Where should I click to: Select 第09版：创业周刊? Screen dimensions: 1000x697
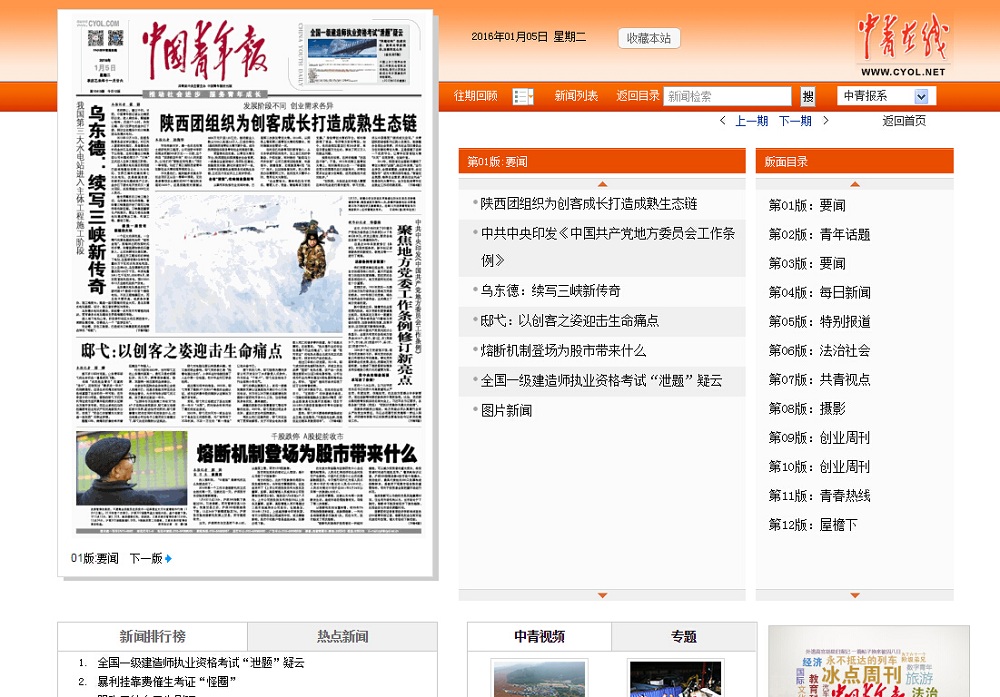click(x=820, y=437)
